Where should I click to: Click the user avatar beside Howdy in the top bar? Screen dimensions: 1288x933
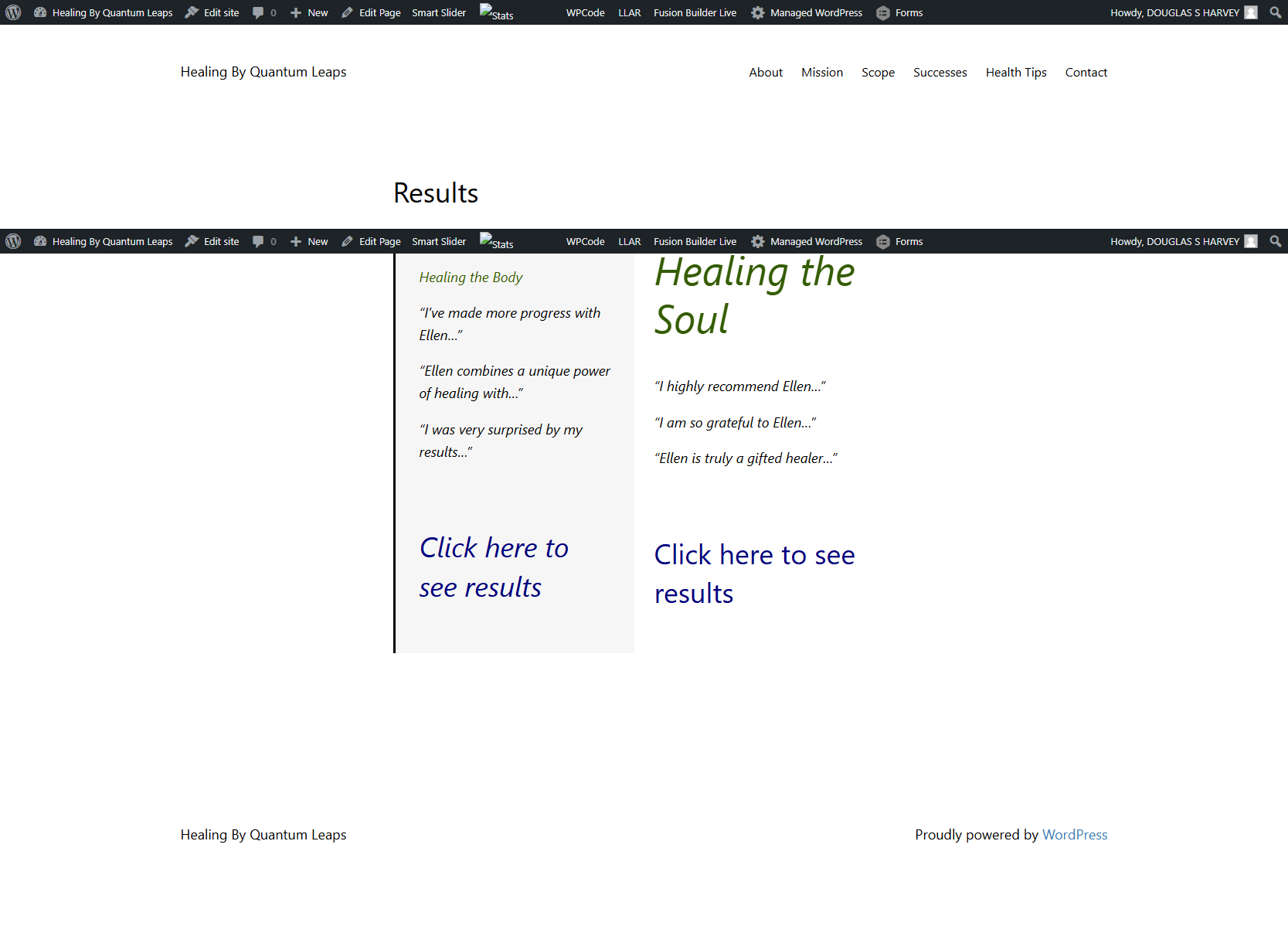(1251, 12)
